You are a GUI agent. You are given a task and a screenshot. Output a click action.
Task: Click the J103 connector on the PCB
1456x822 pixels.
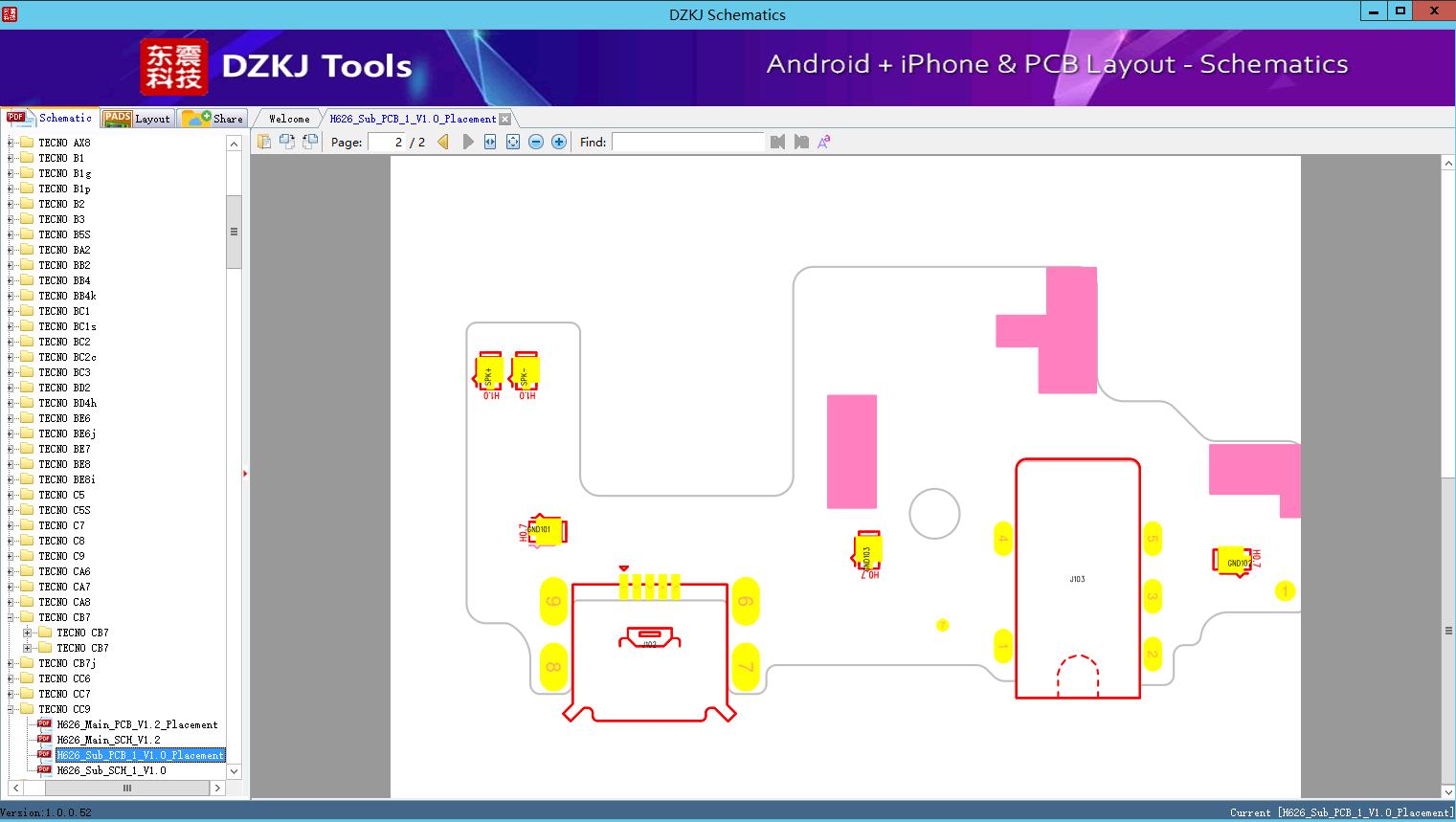click(x=1078, y=579)
